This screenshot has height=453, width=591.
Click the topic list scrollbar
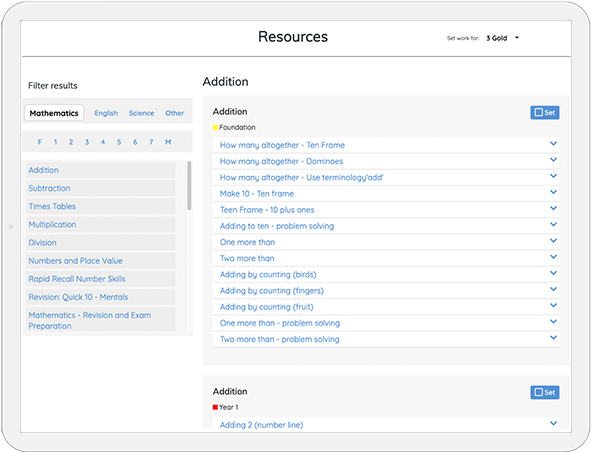189,185
